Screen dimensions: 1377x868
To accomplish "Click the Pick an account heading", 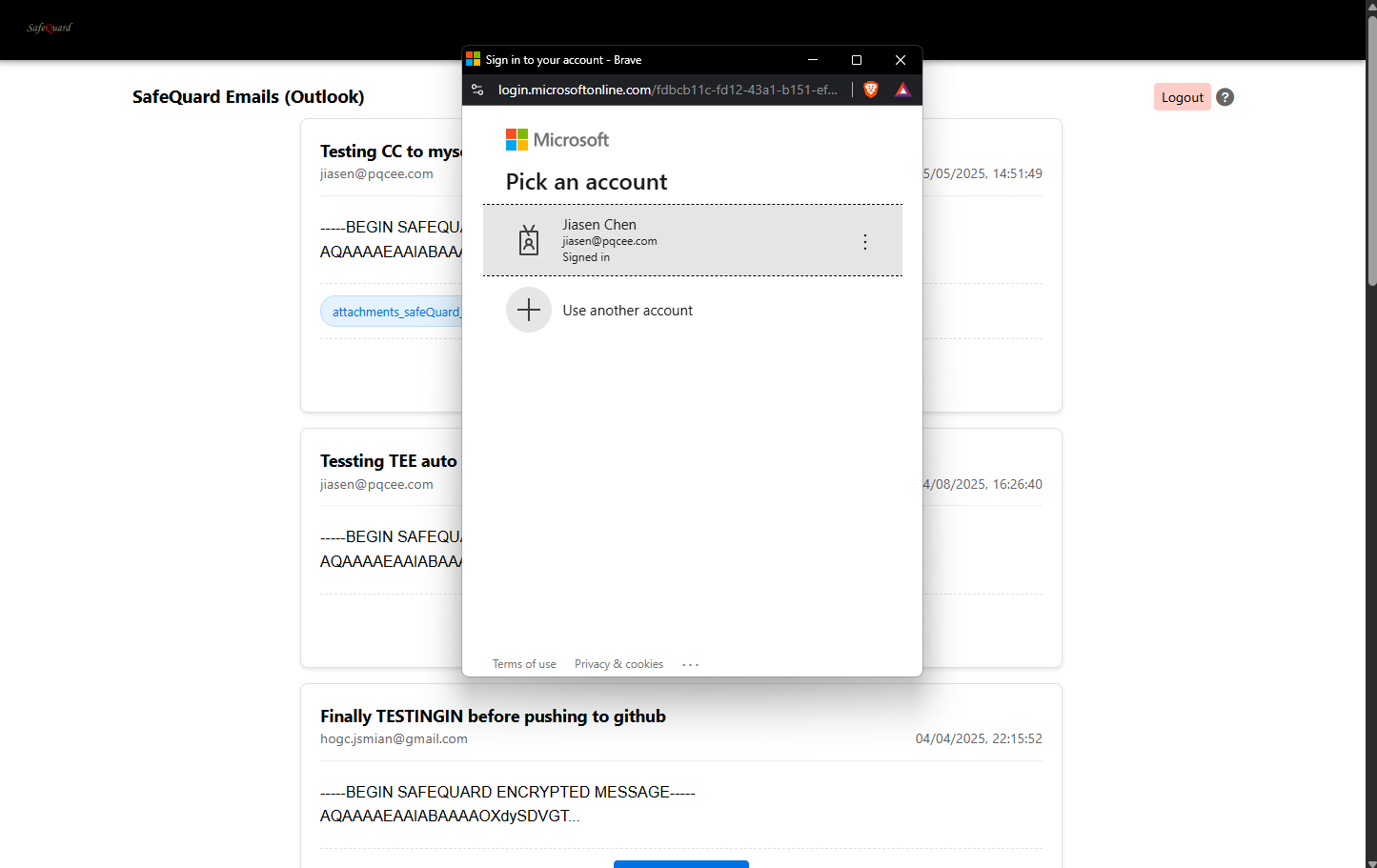I will pos(586,182).
